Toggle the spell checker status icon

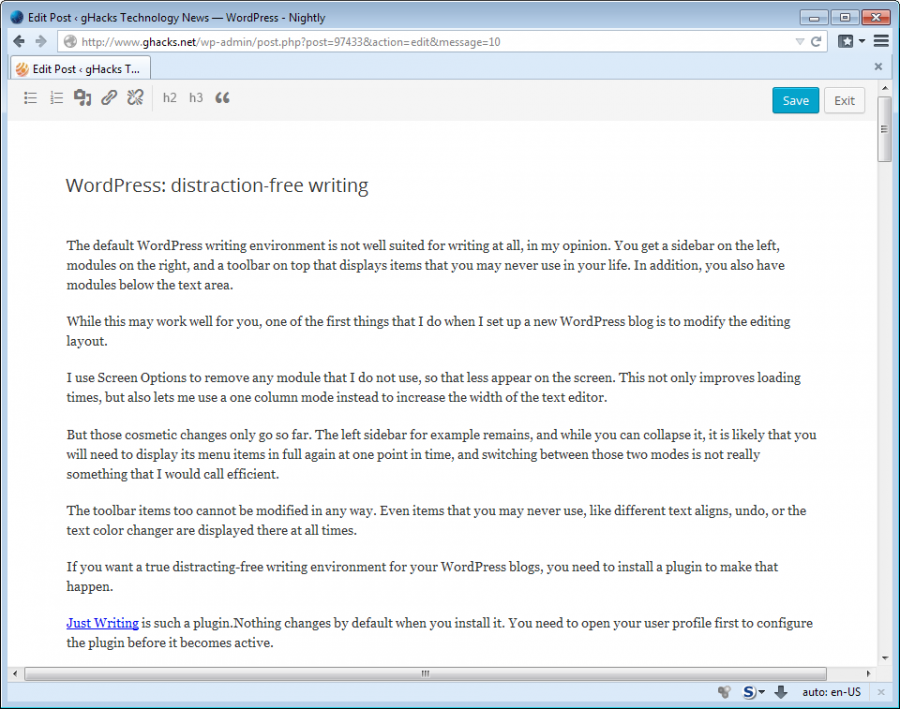click(x=748, y=692)
